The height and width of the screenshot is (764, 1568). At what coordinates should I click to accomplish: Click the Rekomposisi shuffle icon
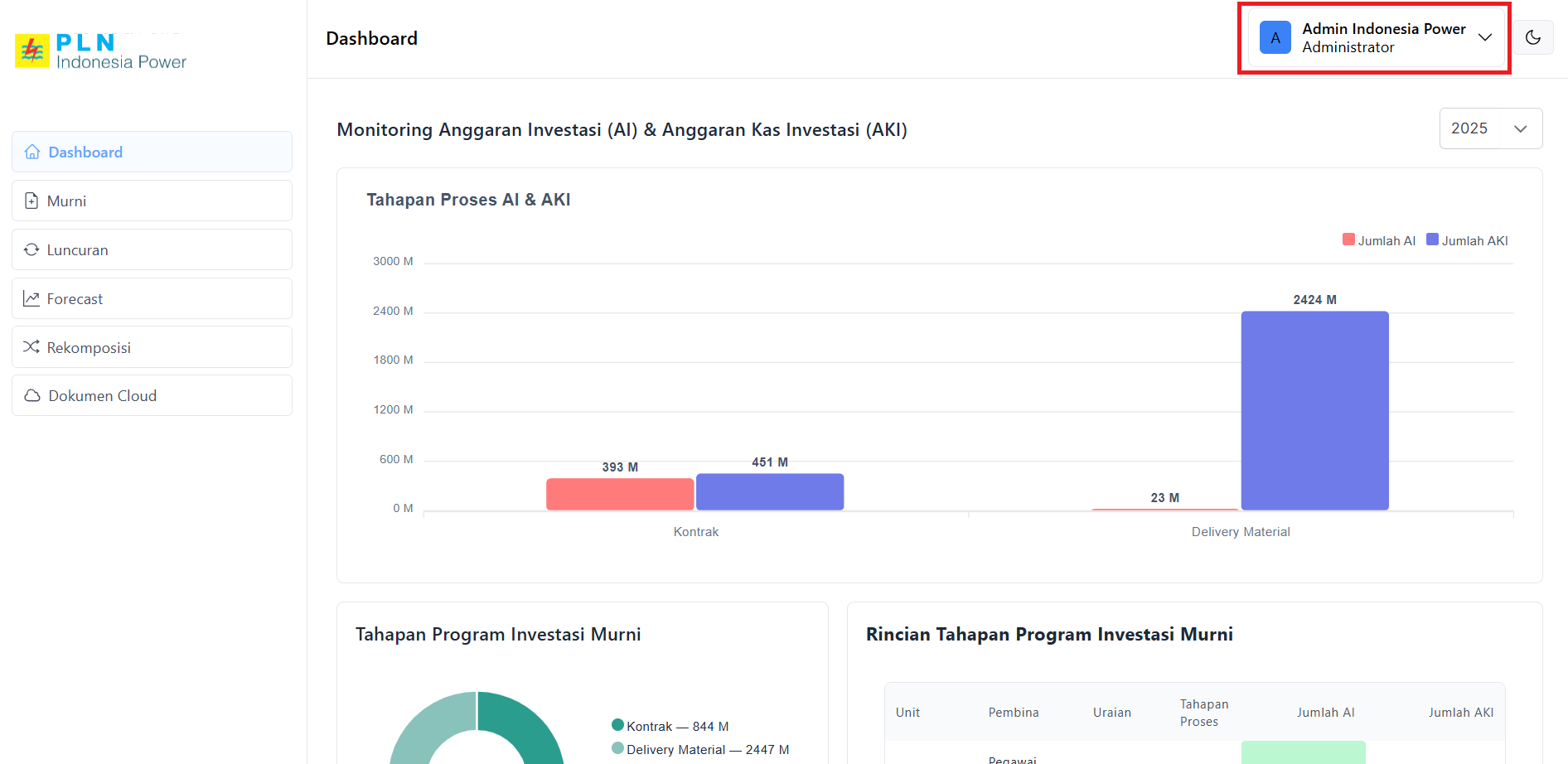[31, 347]
